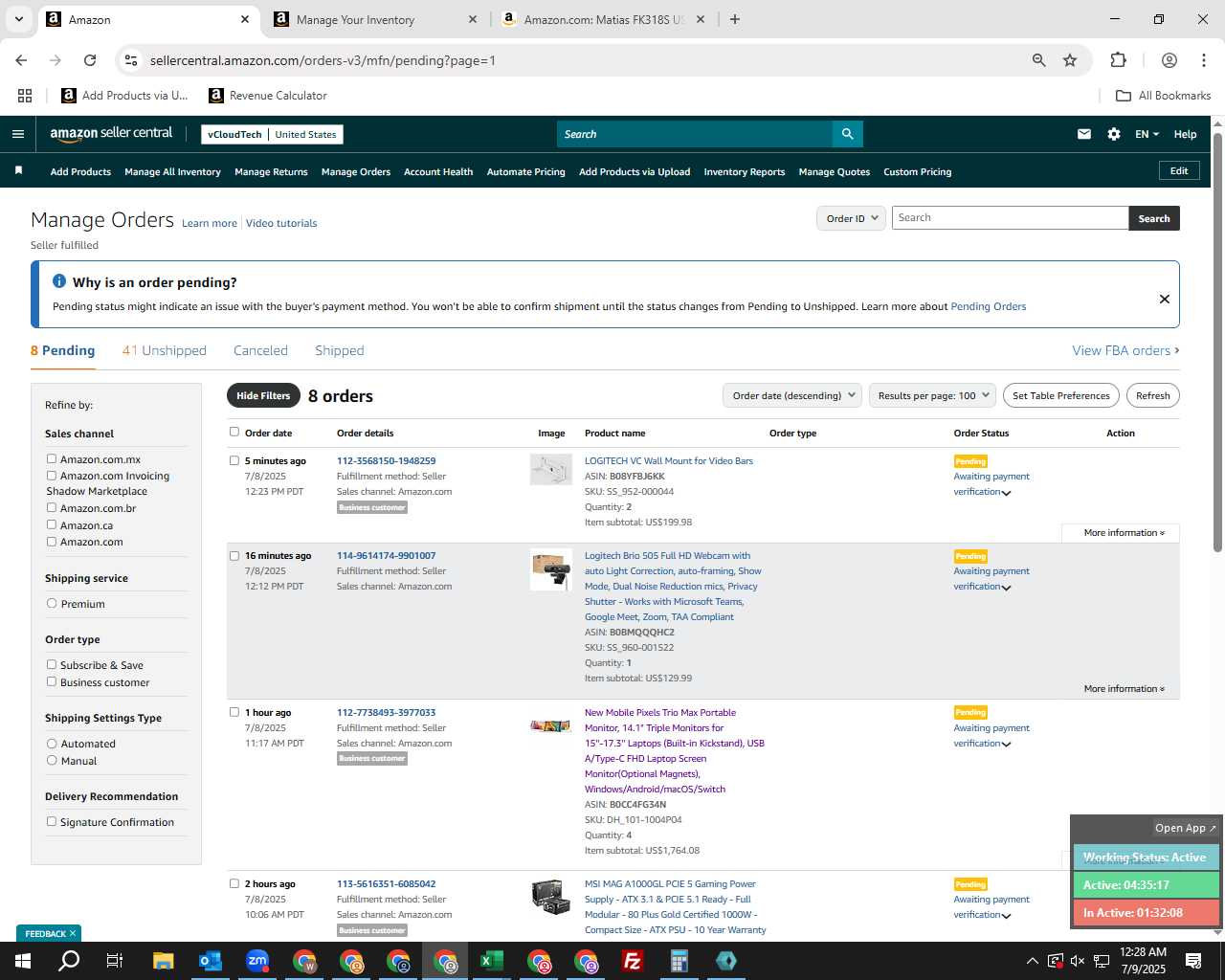This screenshot has height=980, width=1225.
Task: Open a new browser tab
Action: pyautogui.click(x=735, y=19)
